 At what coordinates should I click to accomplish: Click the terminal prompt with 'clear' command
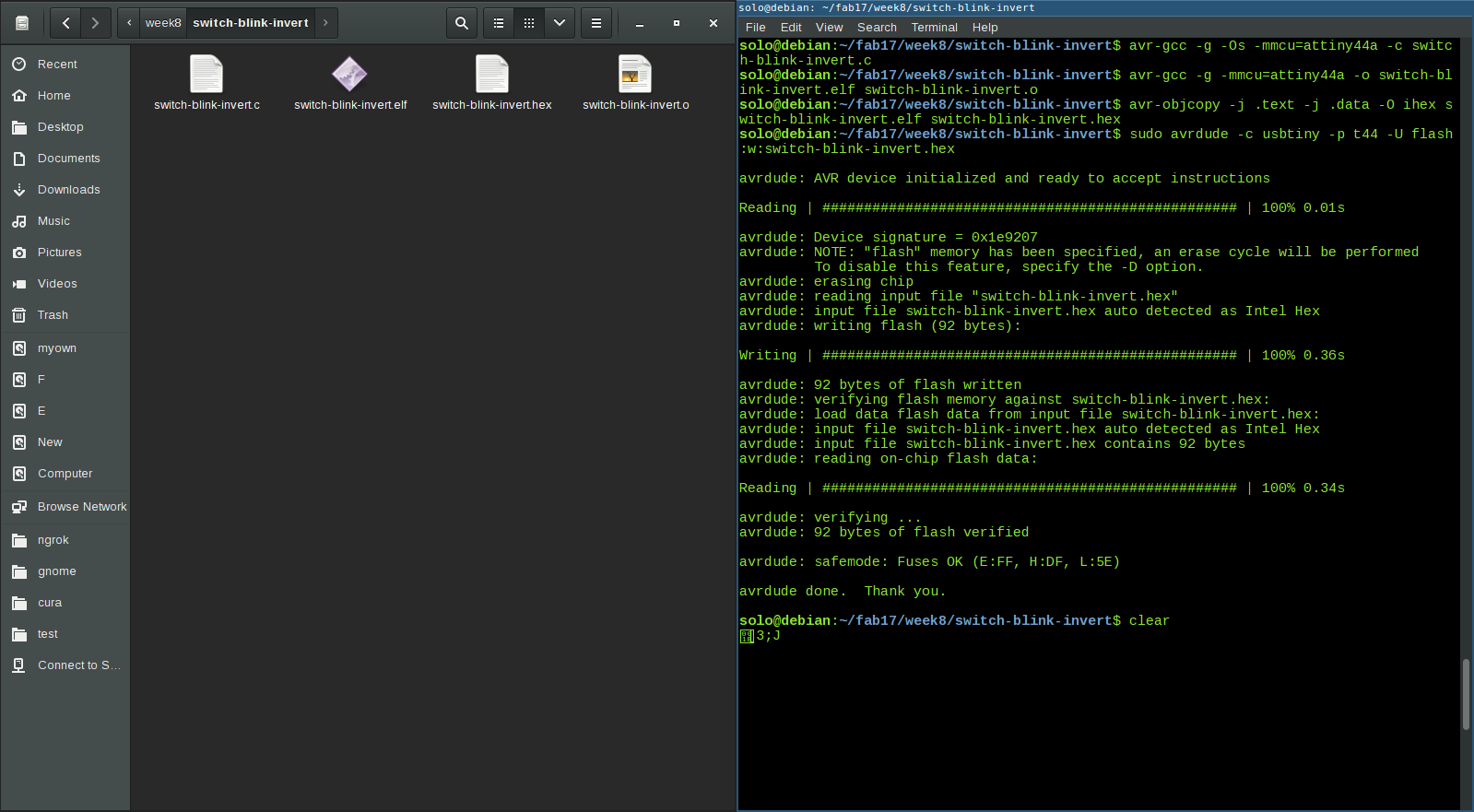[x=954, y=621]
